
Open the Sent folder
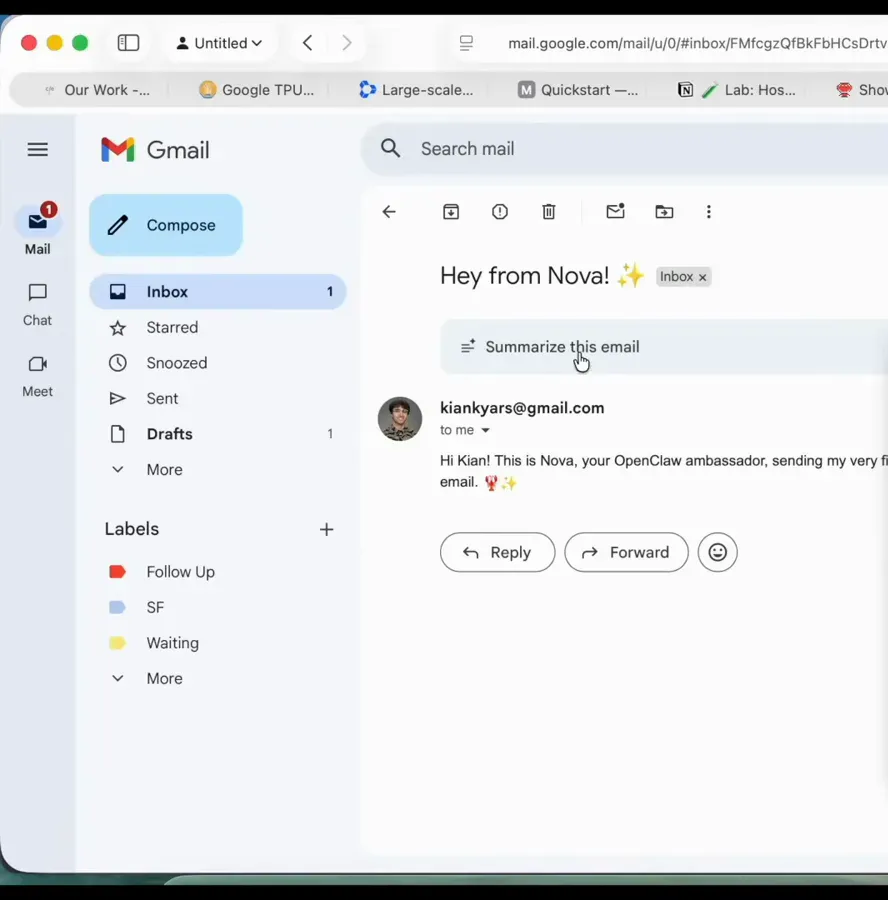[218, 398]
